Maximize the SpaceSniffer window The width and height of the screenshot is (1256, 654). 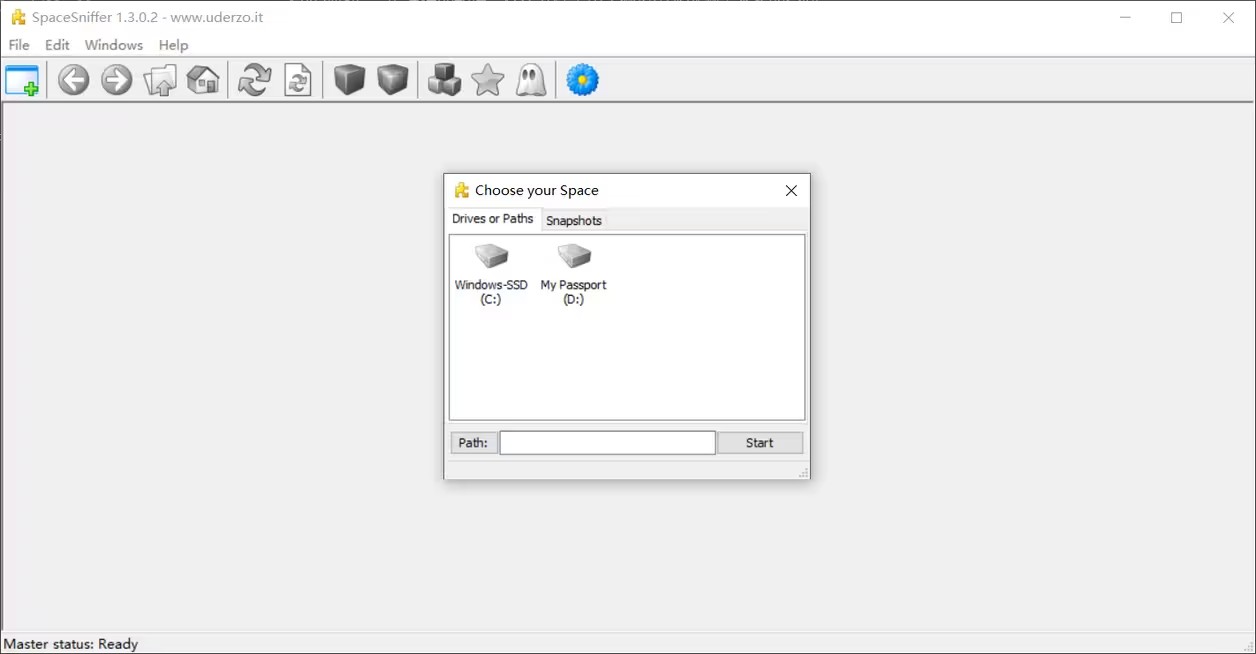click(1177, 18)
